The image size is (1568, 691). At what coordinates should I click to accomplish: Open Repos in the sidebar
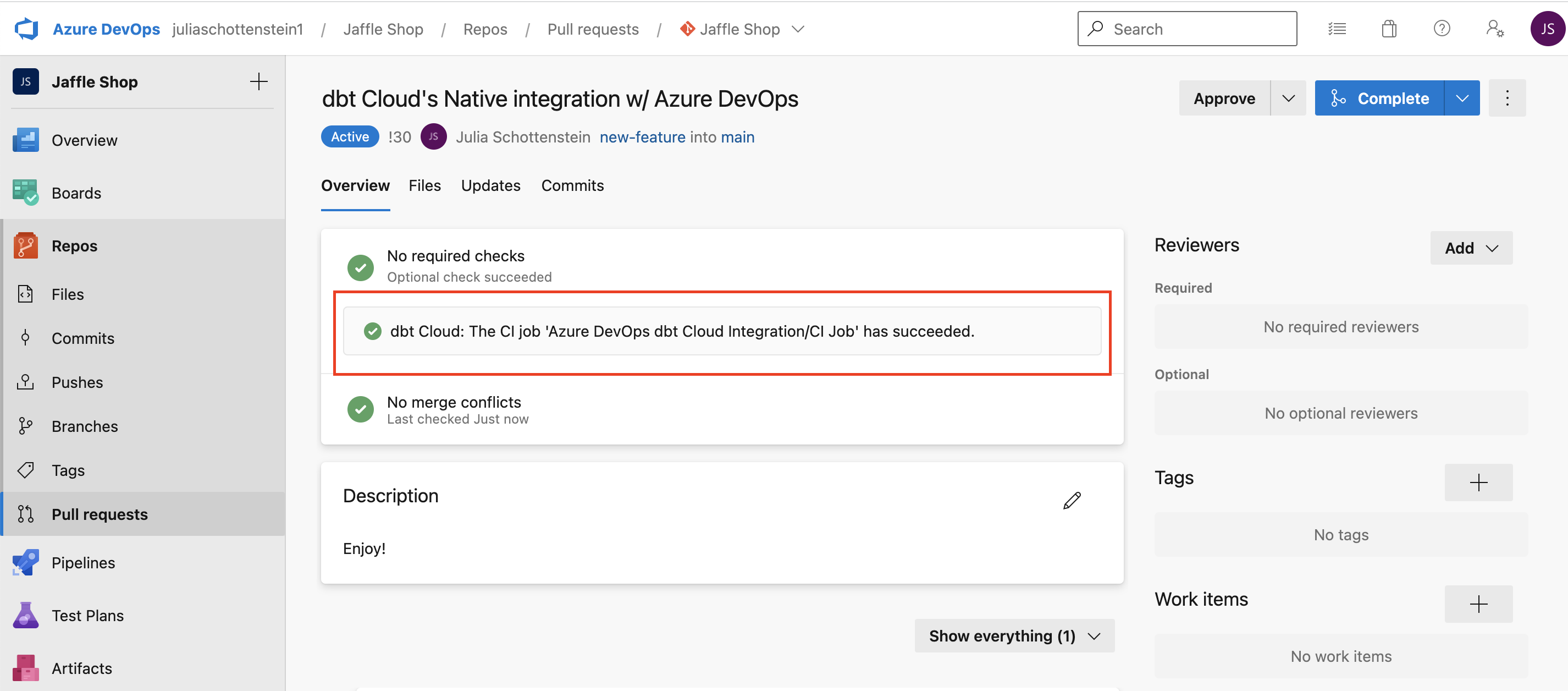(142, 245)
